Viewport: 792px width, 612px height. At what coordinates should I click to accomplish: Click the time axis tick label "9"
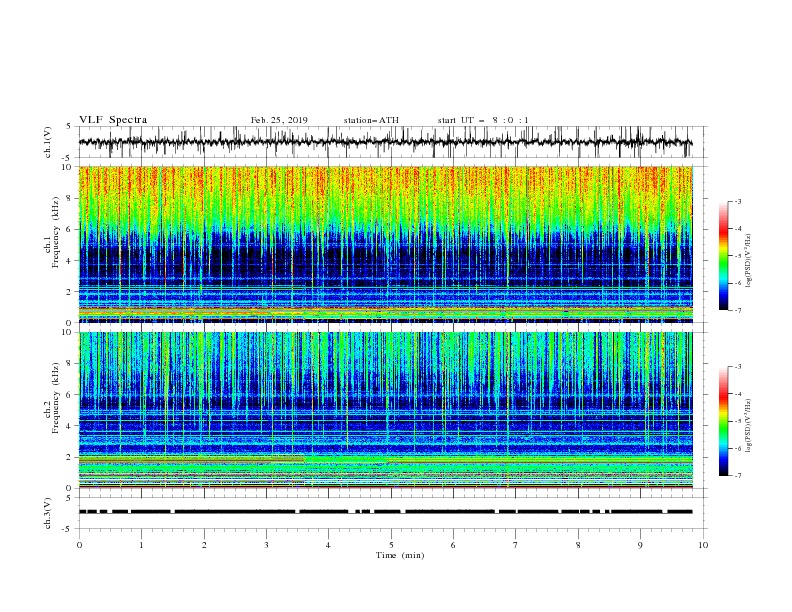point(640,545)
